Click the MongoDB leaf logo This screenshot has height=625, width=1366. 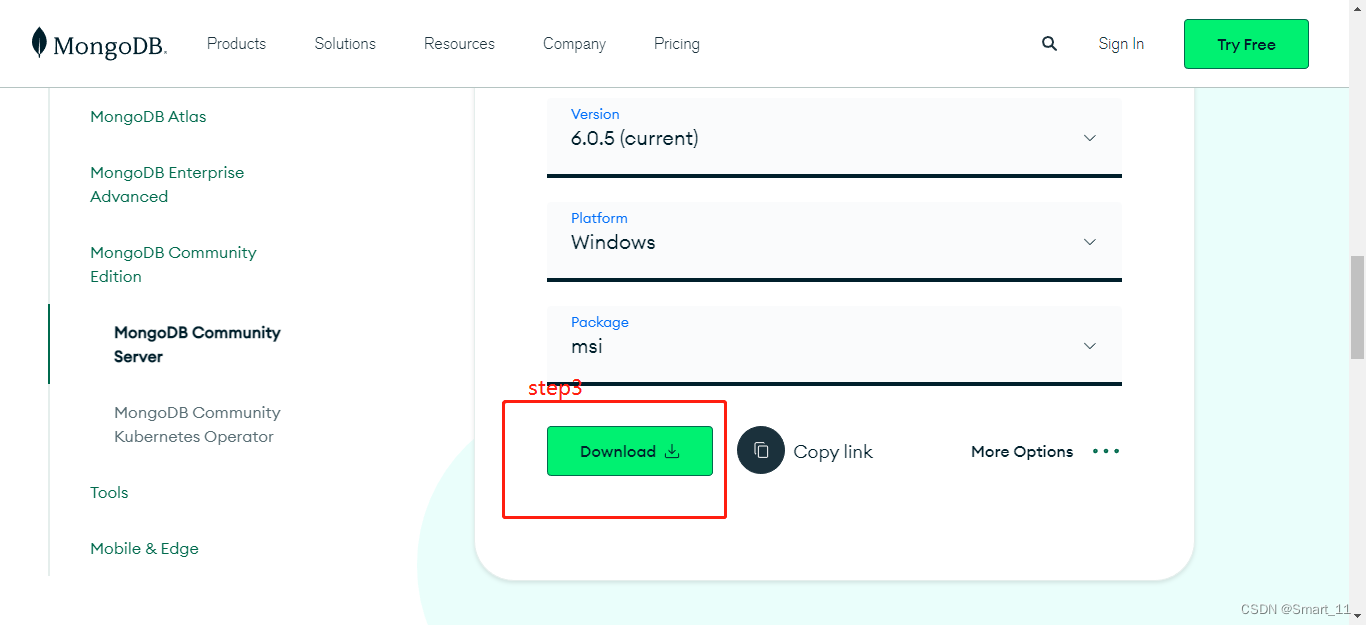tap(39, 43)
